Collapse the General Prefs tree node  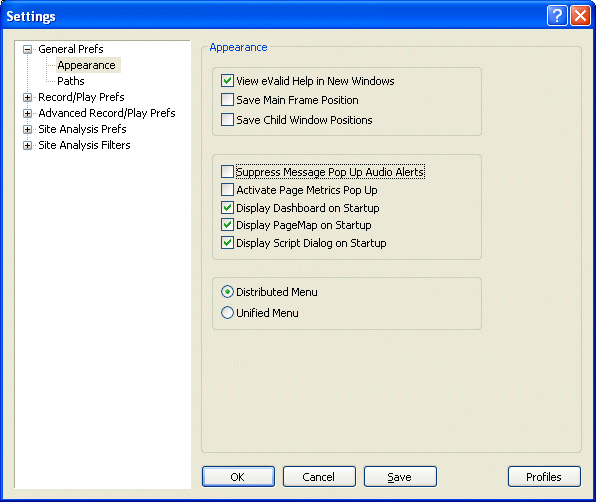tap(27, 49)
